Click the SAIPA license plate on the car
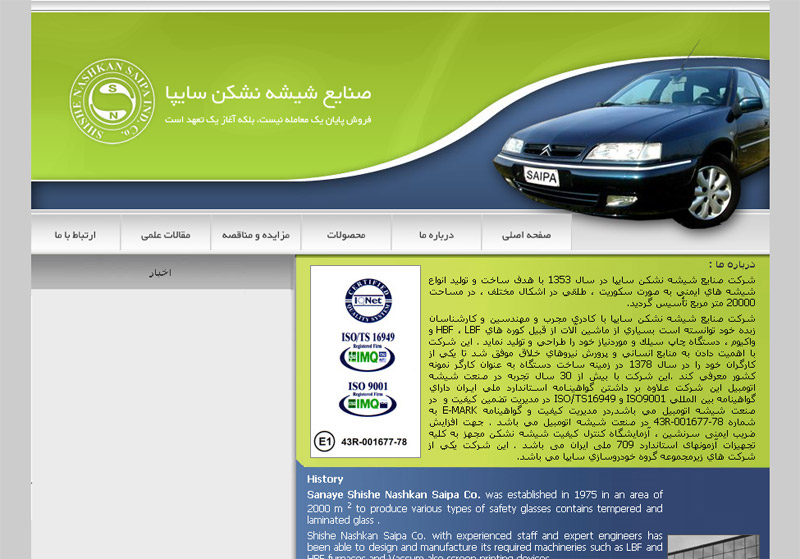The image size is (800, 559). (541, 176)
